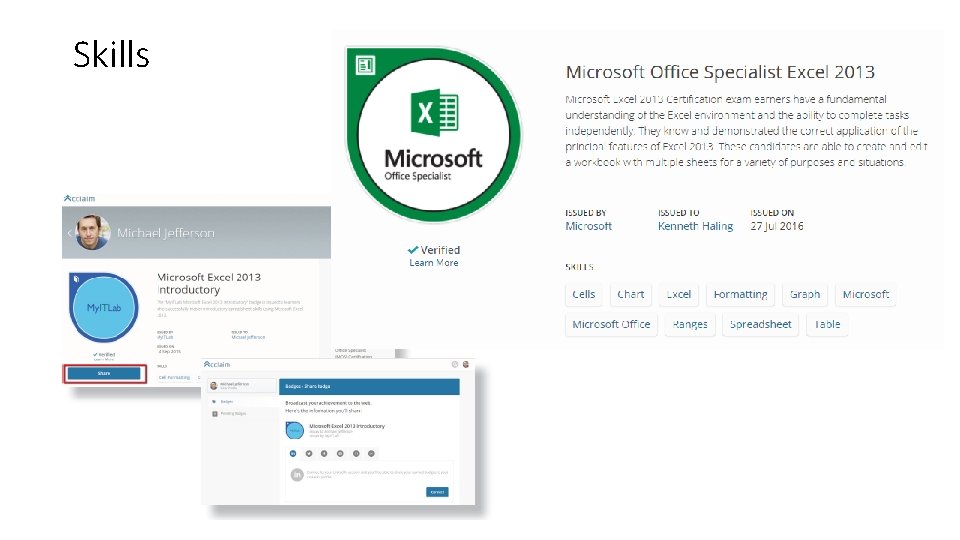
Task: Select the Microsoft Office skill tag
Action: click(x=611, y=324)
